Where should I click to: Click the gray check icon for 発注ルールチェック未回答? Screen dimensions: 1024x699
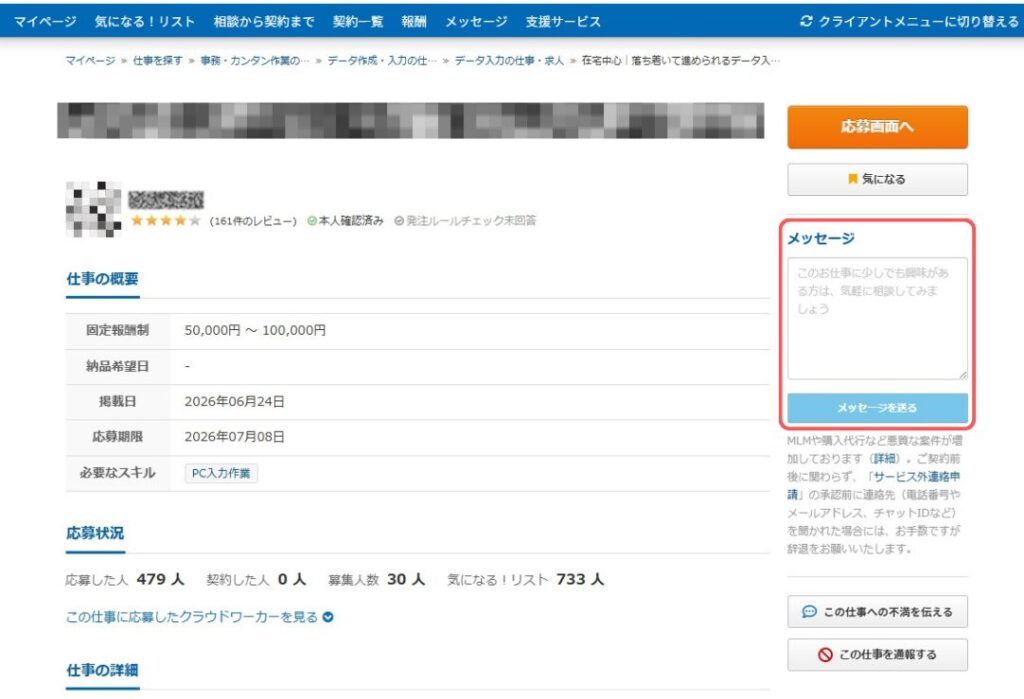coord(399,221)
